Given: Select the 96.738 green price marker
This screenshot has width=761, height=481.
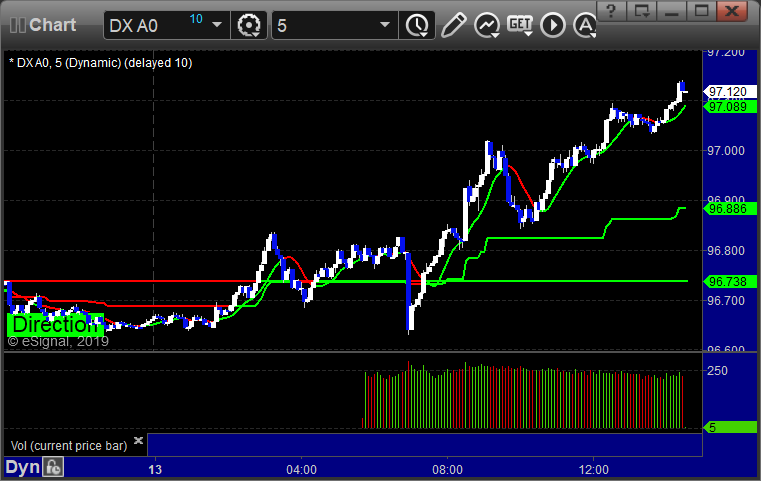Looking at the screenshot, I should click(730, 282).
